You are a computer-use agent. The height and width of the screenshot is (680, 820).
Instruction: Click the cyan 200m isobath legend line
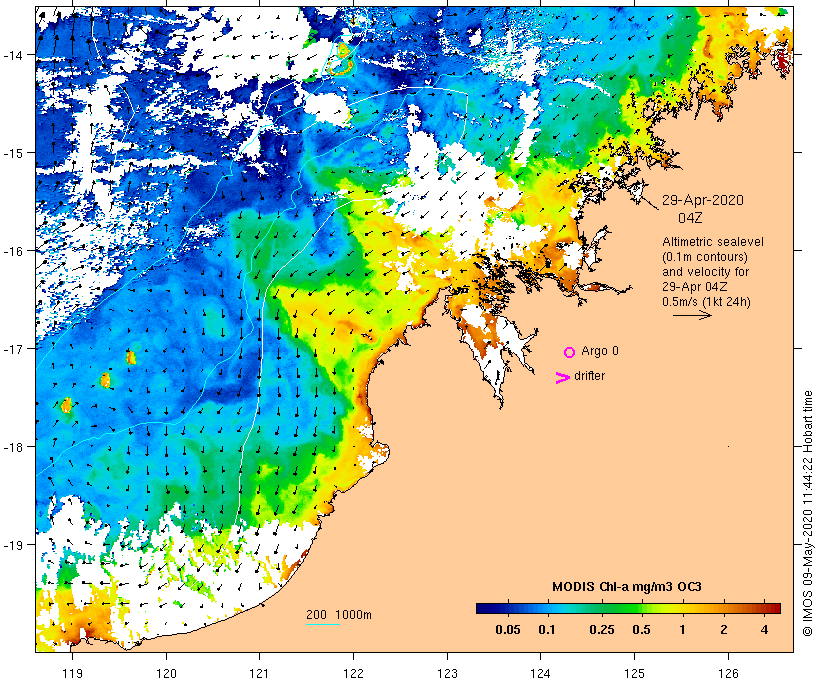point(323,624)
